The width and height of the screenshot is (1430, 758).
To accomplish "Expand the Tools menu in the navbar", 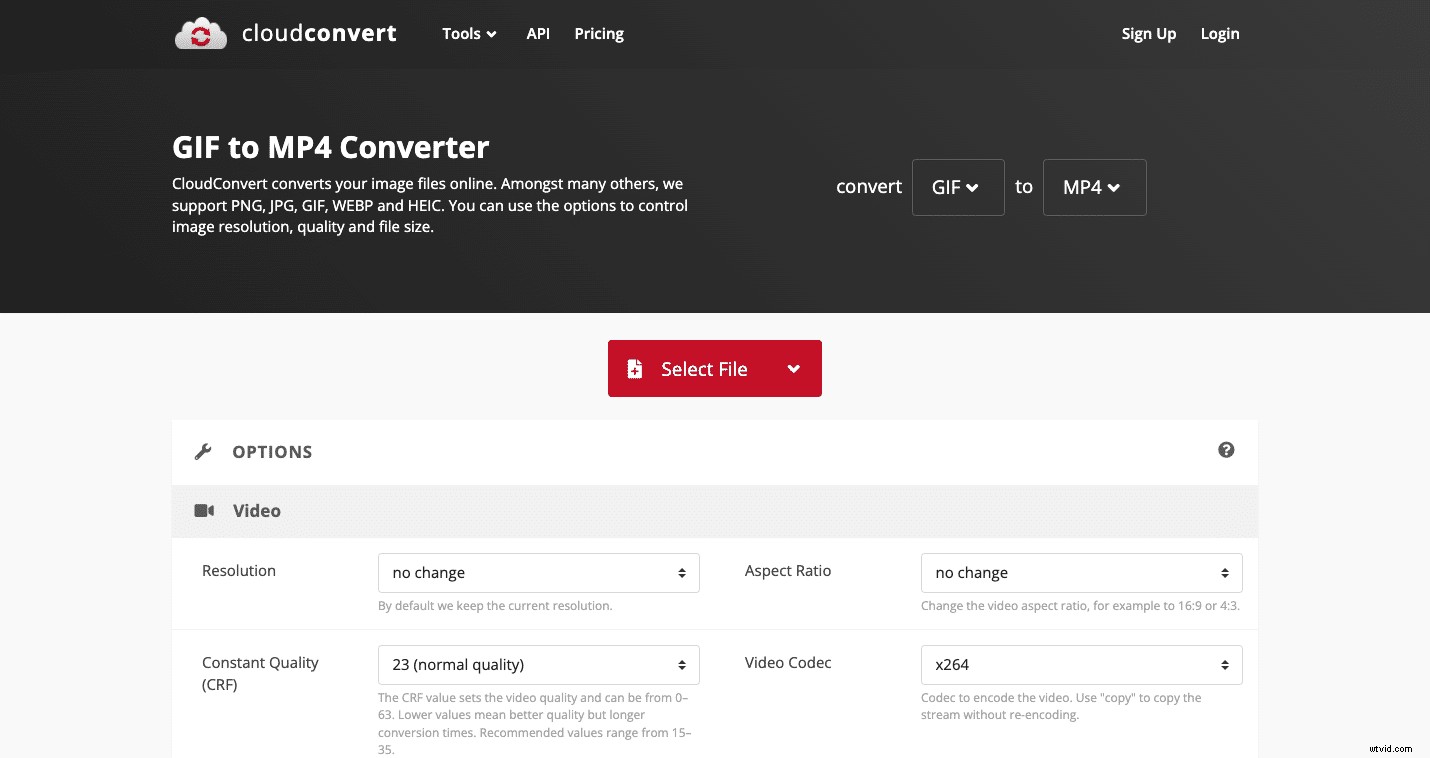I will [x=468, y=33].
